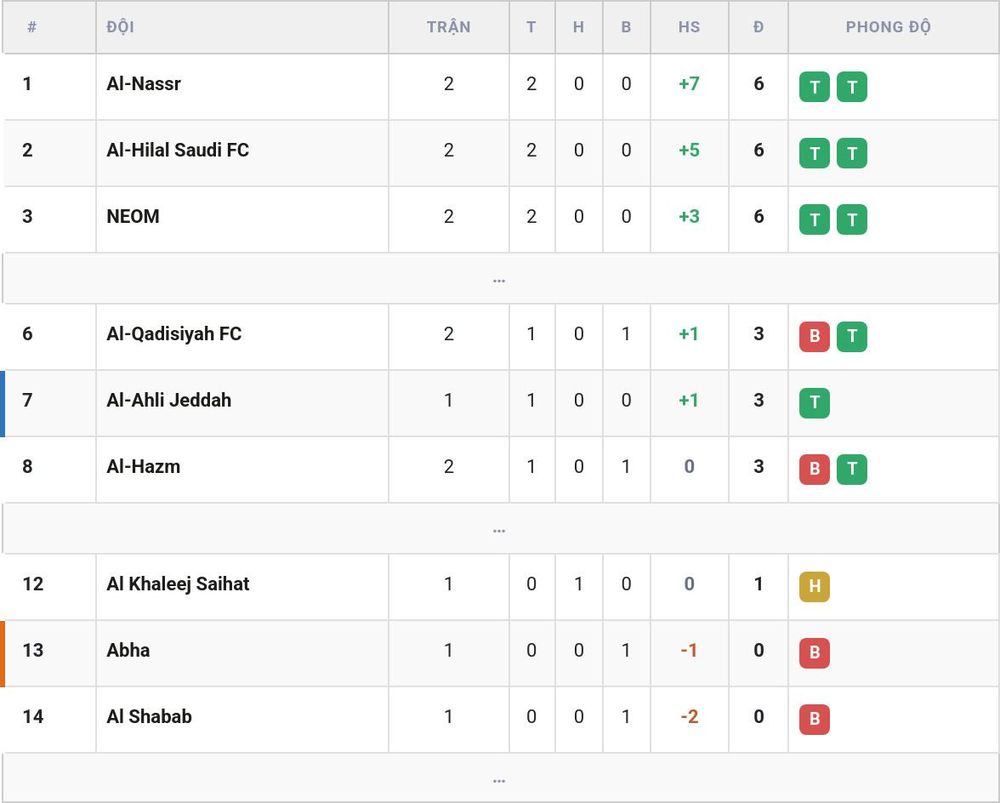Click NEOM's second green T form badge

pos(852,219)
